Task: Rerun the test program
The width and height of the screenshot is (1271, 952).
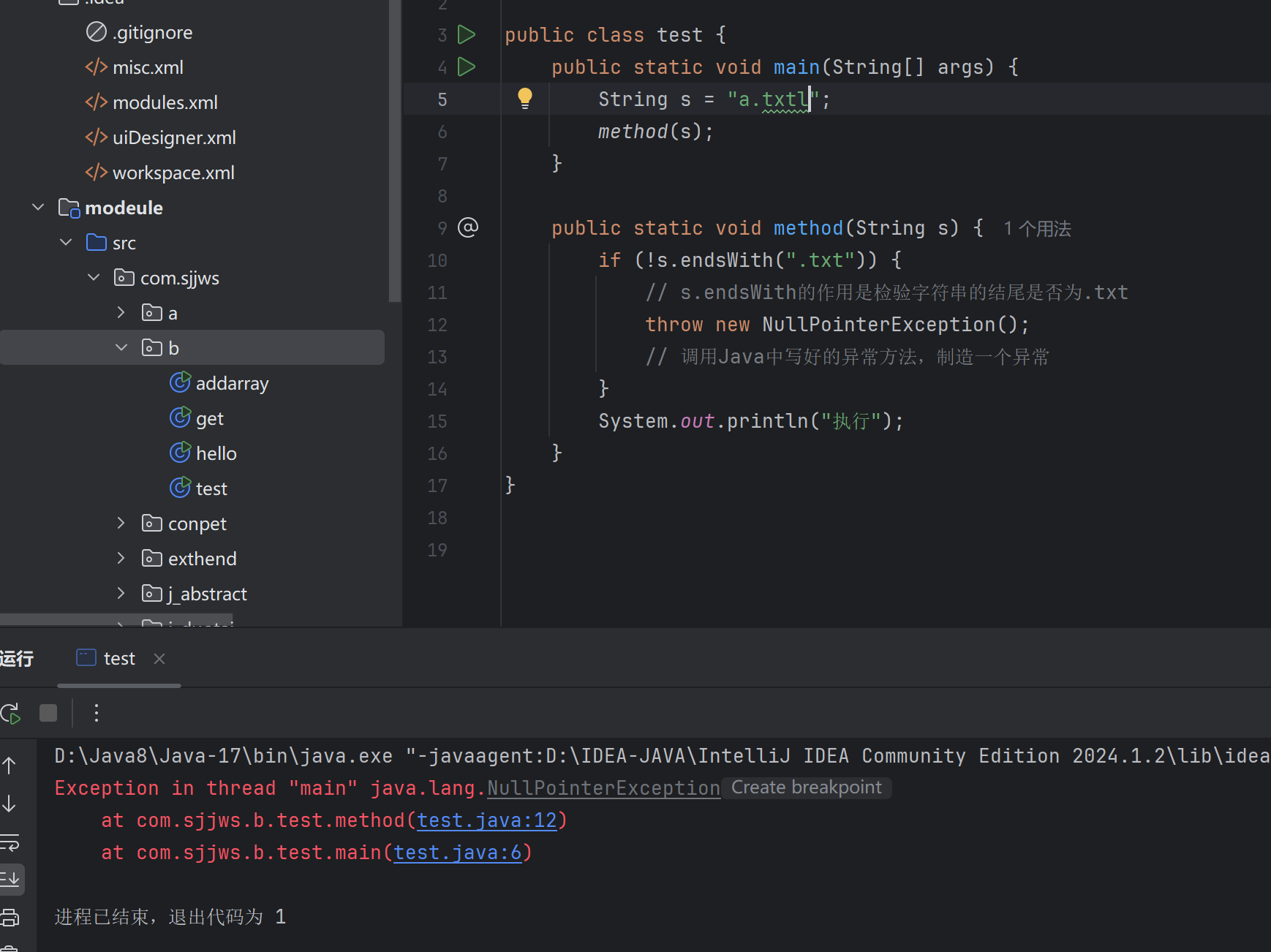Action: [10, 713]
